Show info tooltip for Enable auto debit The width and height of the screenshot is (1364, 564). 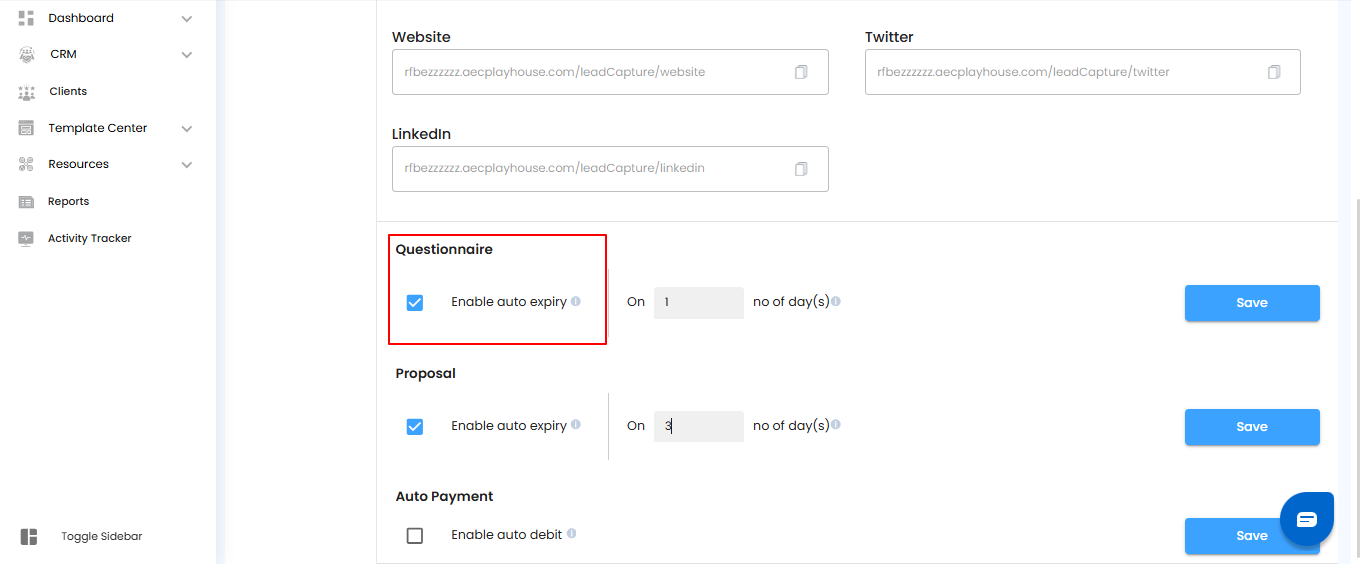[572, 534]
